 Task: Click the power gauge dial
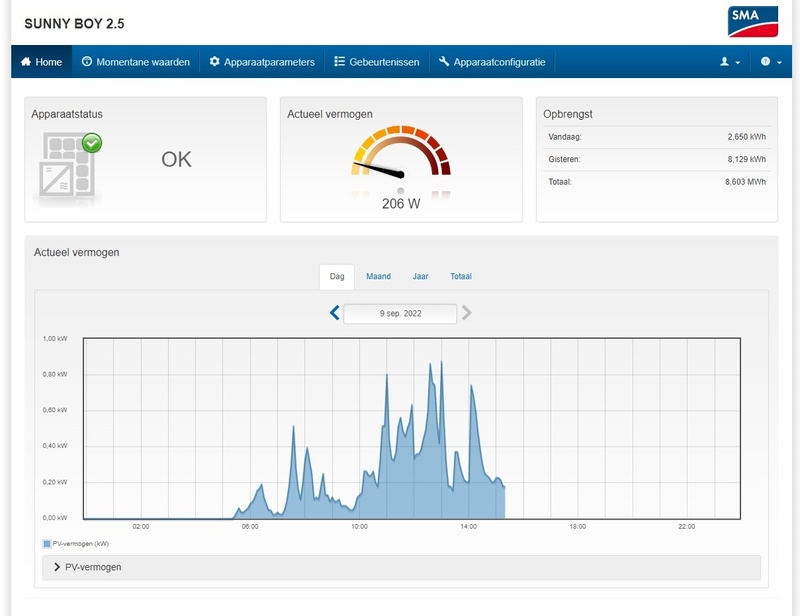pos(401,151)
